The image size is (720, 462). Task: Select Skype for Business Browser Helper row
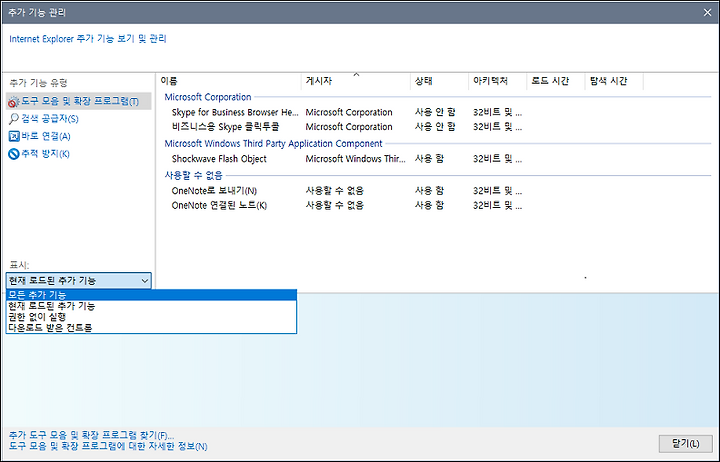[433, 112]
